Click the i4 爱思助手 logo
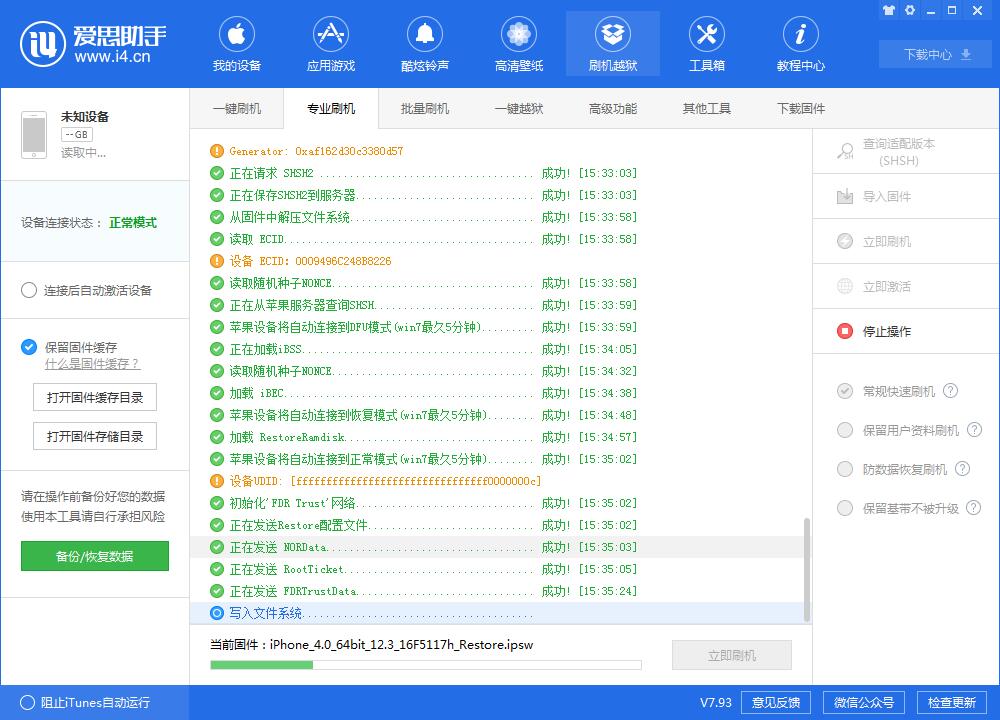 pyautogui.click(x=93, y=43)
